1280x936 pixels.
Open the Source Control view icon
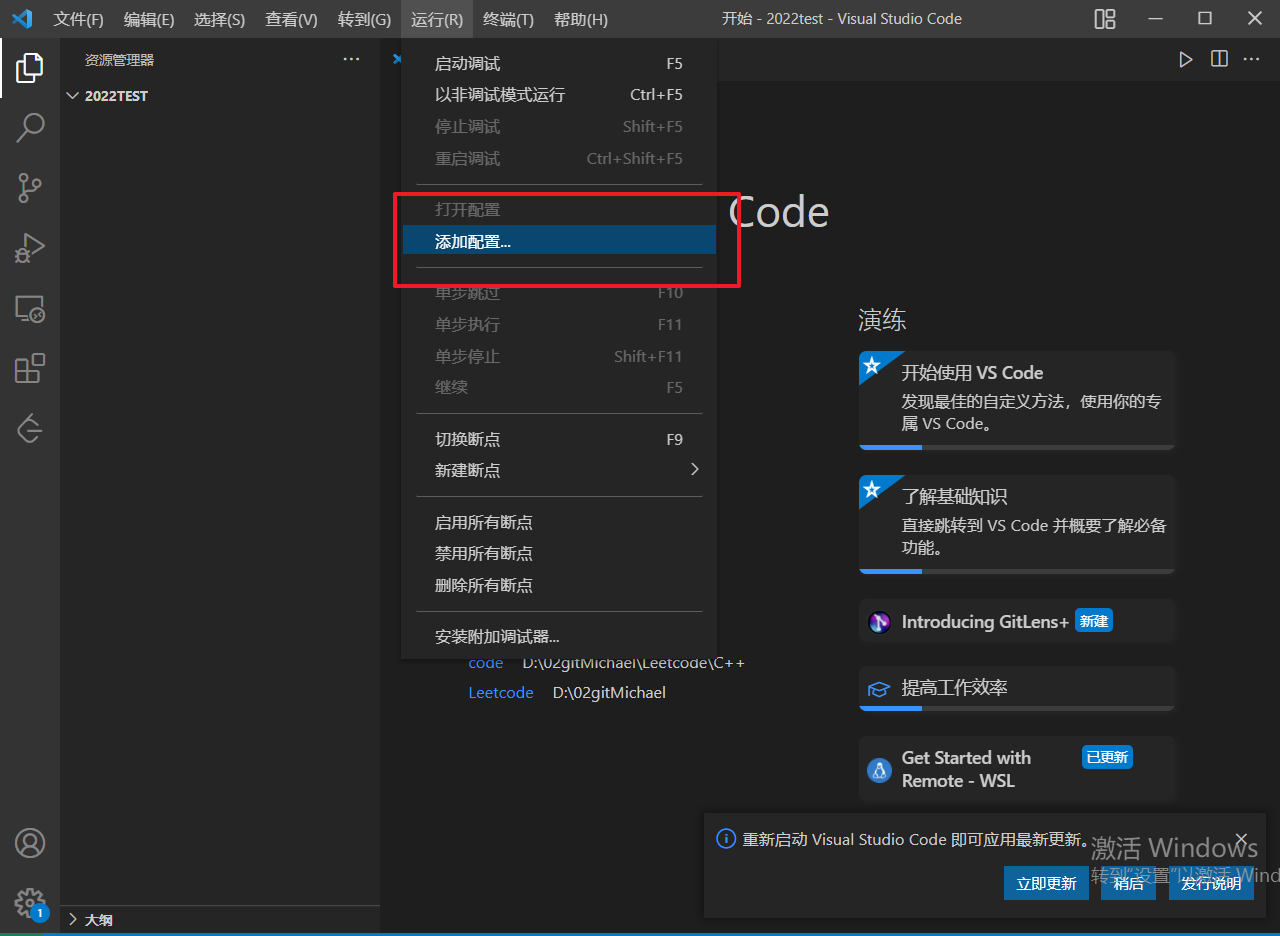[x=30, y=187]
